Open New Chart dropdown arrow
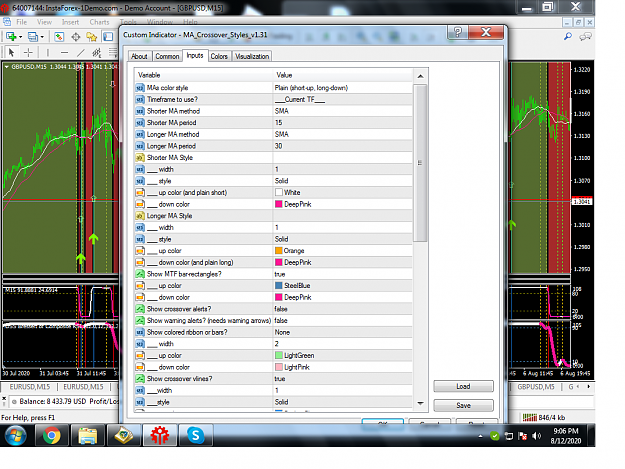625x469 pixels. pos(20,37)
